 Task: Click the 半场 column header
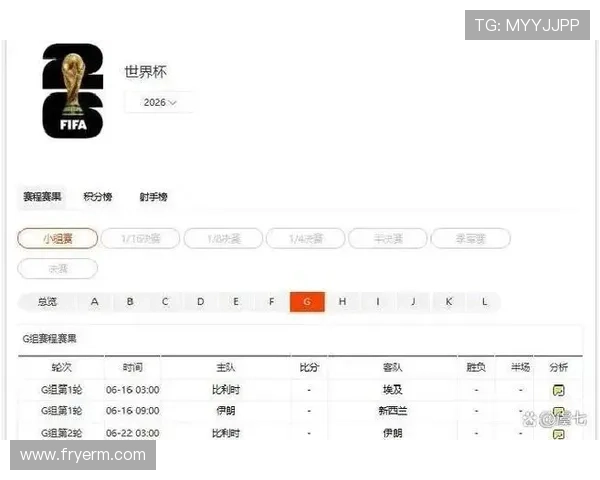pos(520,367)
